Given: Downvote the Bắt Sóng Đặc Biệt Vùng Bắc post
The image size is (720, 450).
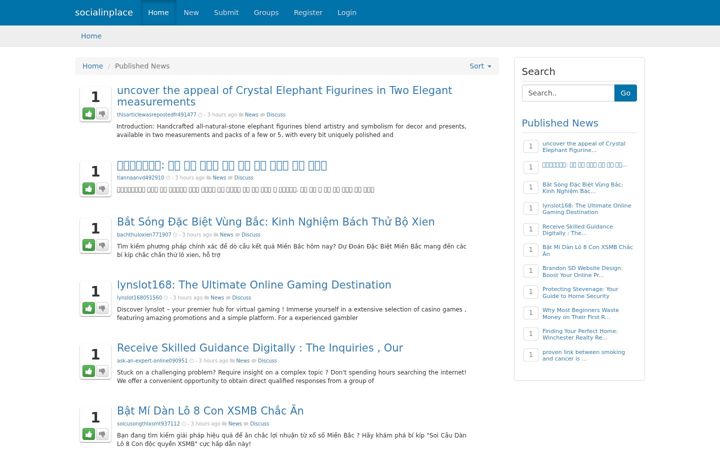Looking at the screenshot, I should [x=102, y=245].
